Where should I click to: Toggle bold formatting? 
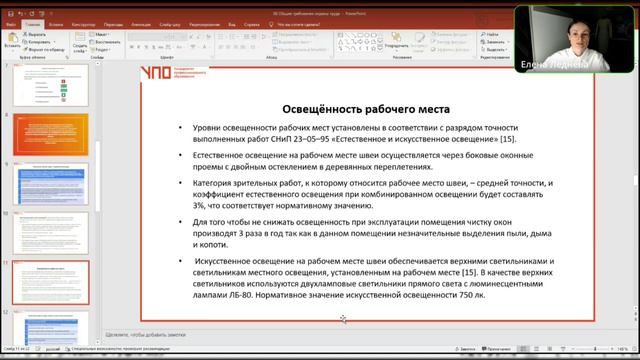tap(131, 47)
